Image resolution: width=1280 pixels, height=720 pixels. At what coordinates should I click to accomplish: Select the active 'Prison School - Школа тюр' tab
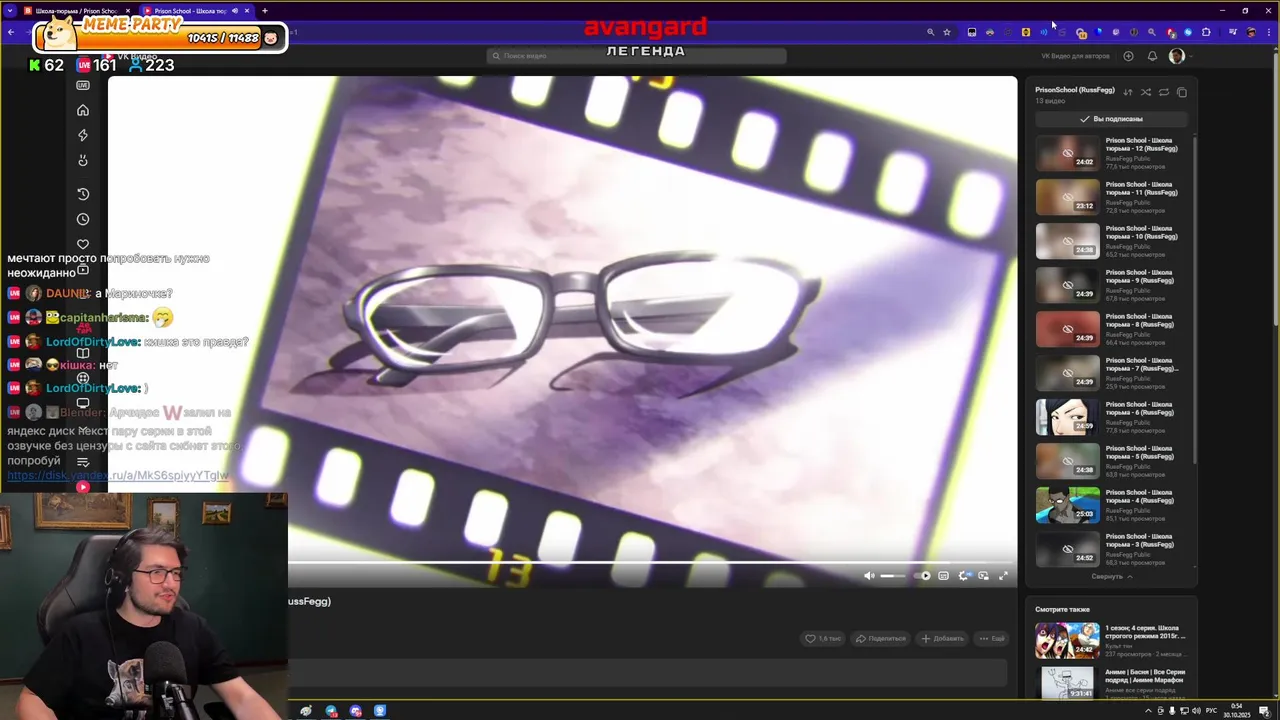195,11
